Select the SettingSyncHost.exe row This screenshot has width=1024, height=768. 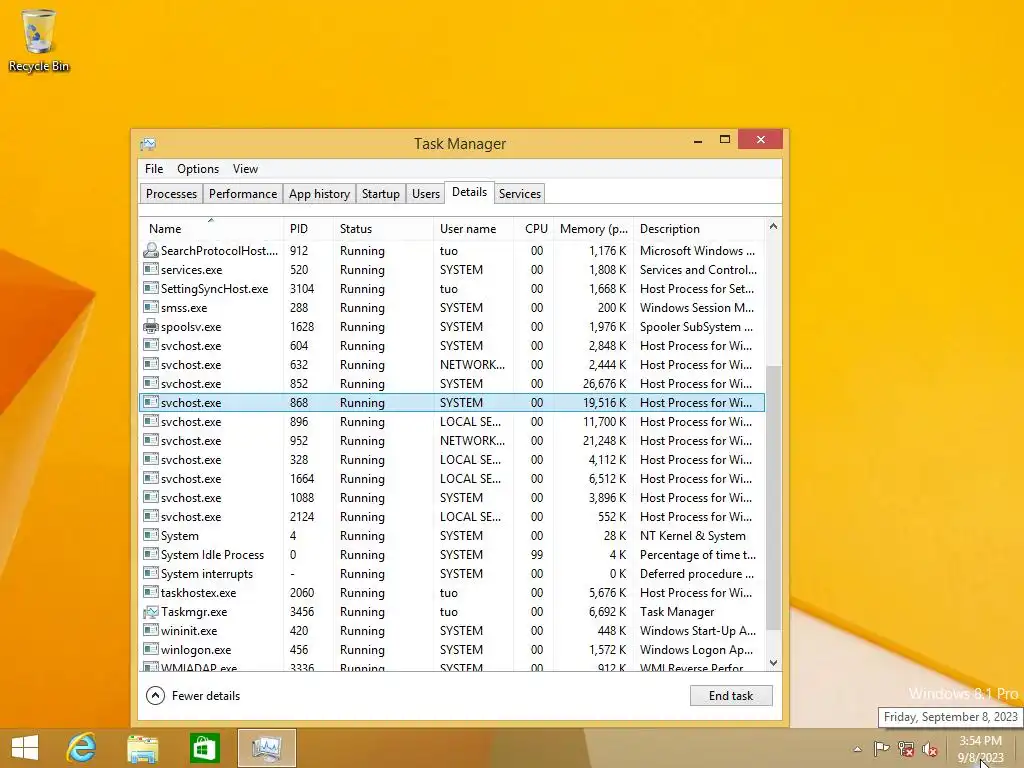coord(452,288)
